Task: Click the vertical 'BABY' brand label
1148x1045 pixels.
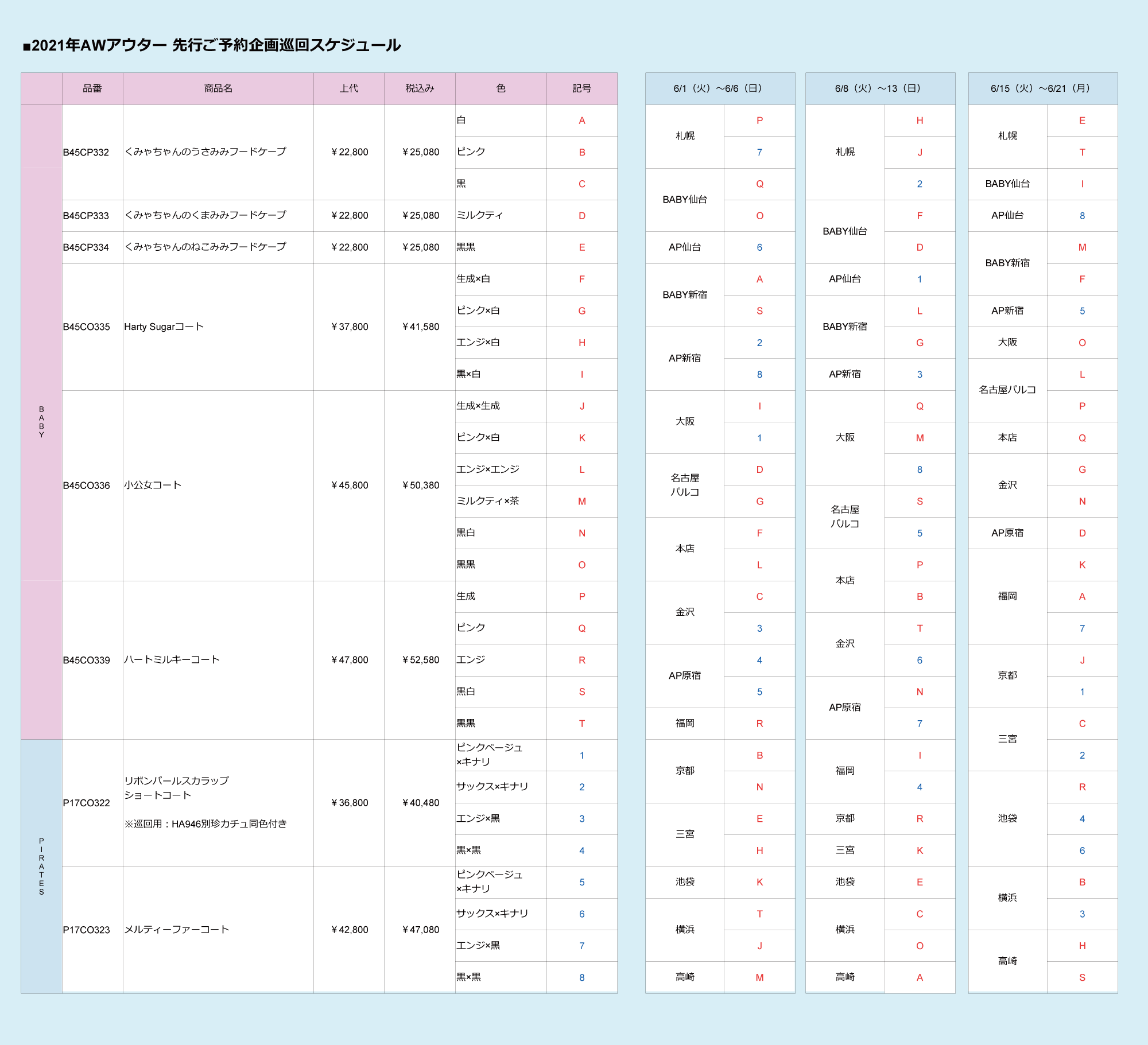Action: click(41, 422)
